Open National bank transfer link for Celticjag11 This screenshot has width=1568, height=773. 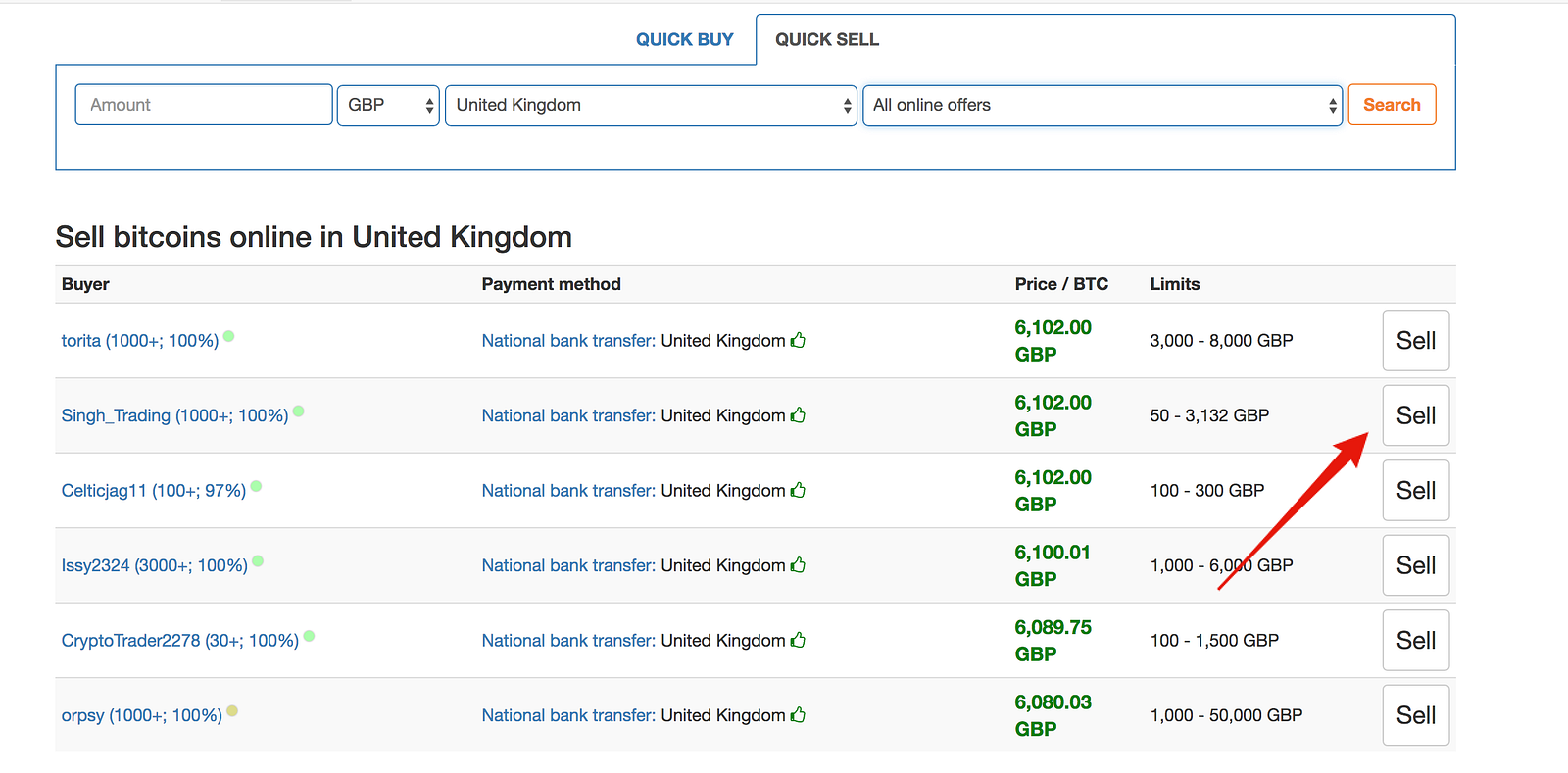tap(567, 491)
